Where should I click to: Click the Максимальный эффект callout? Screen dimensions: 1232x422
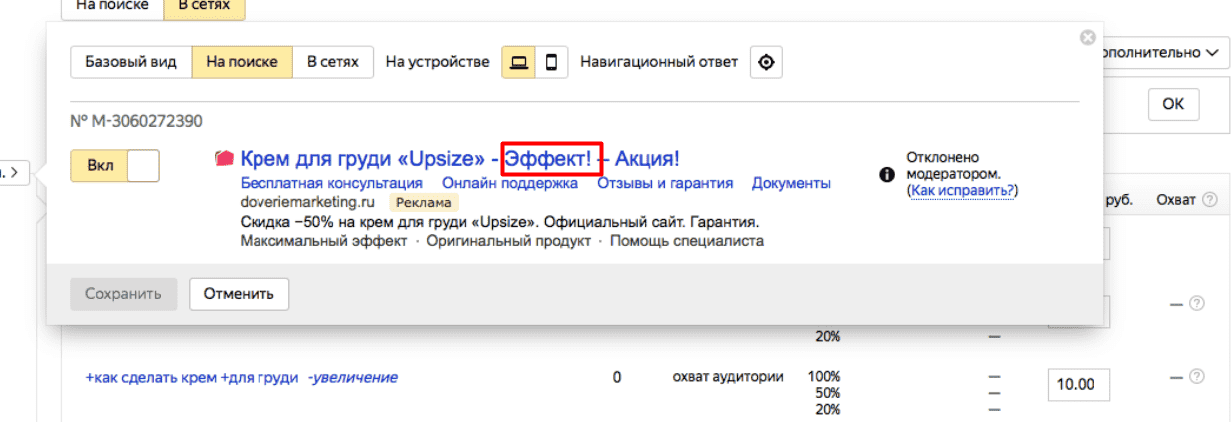(x=324, y=241)
